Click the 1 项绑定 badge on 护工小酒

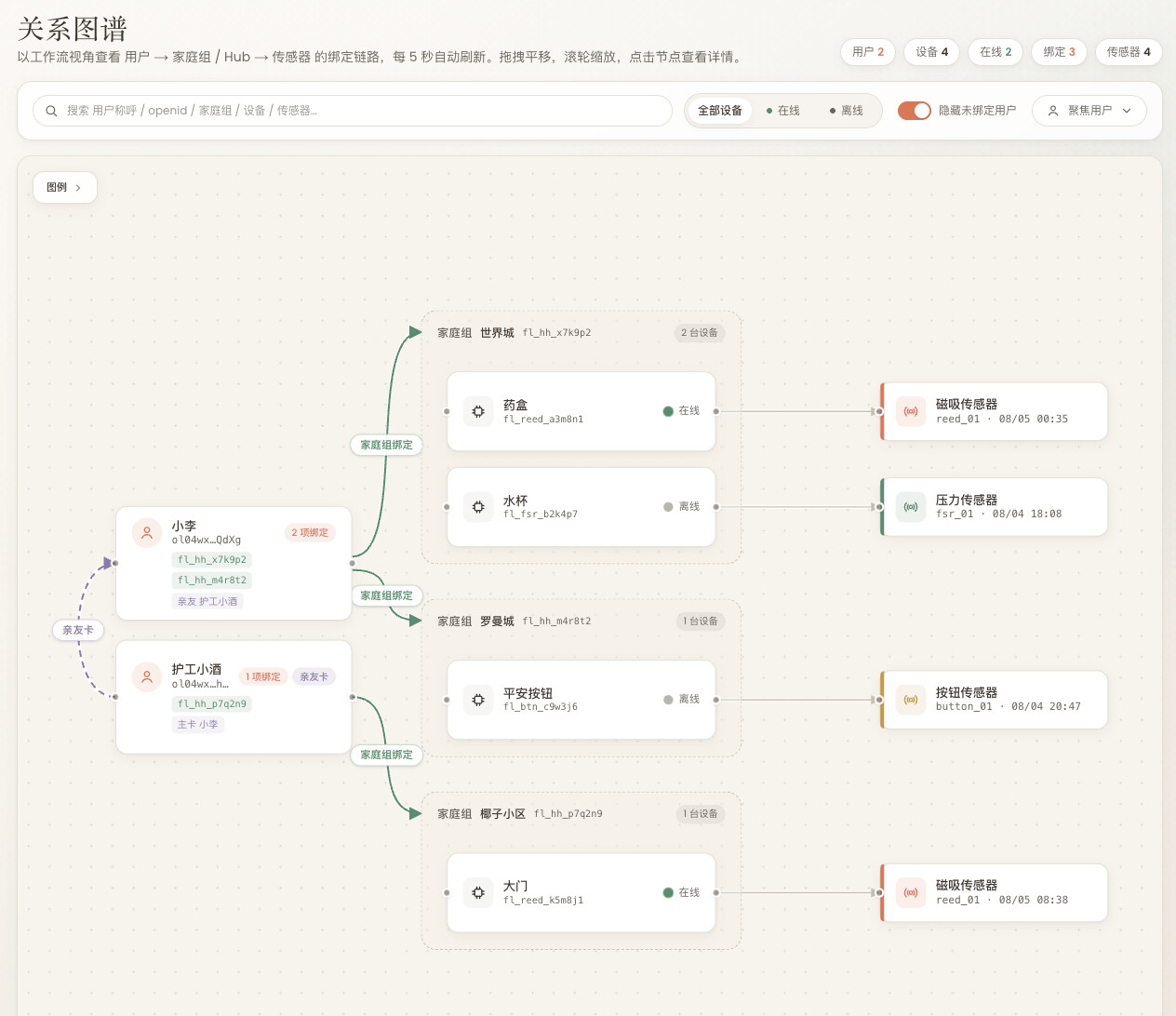tap(263, 676)
